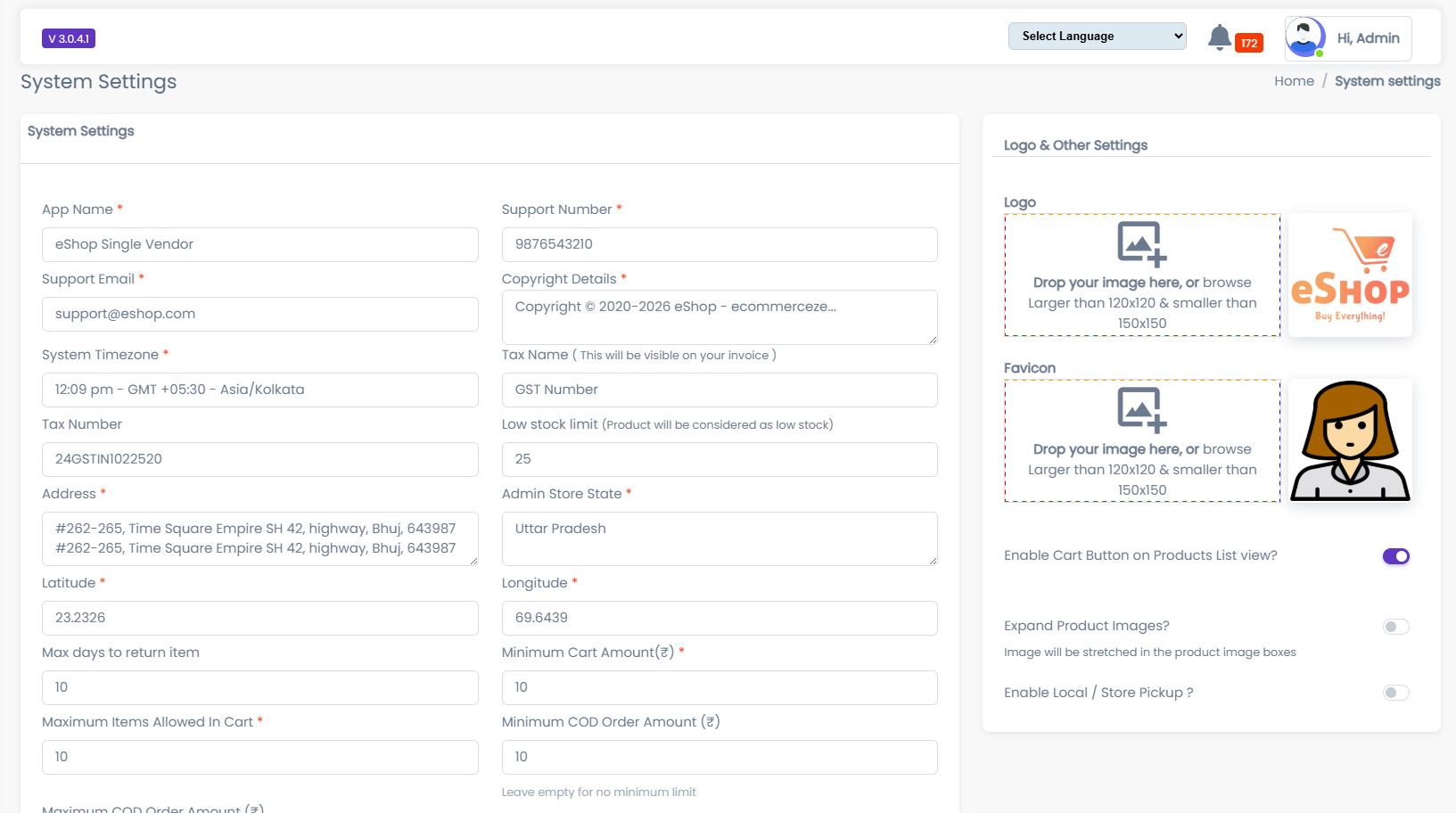Click the Address textarea
The image size is (1456, 813).
[260, 538]
